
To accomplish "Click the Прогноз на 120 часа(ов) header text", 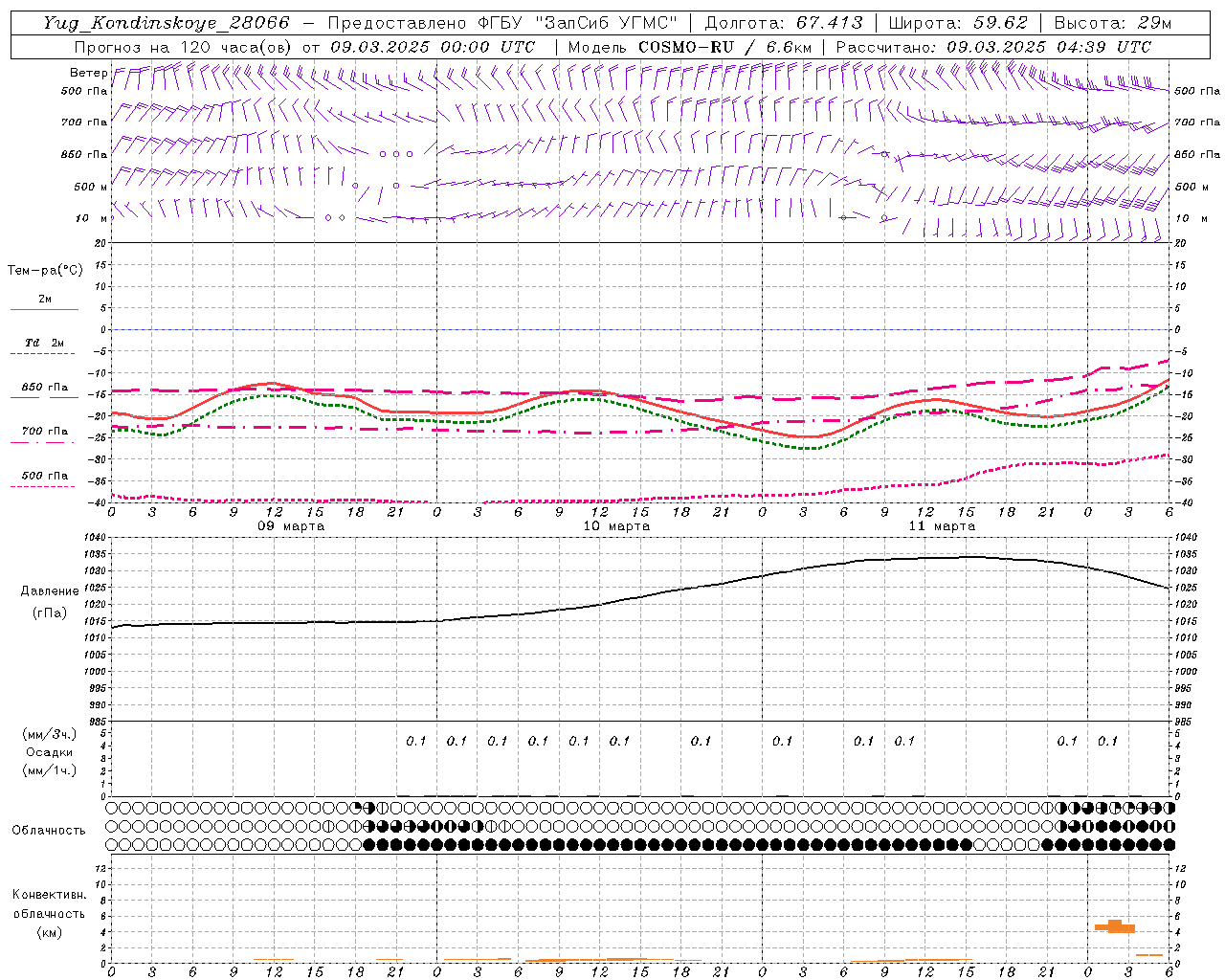I will pyautogui.click(x=184, y=47).
